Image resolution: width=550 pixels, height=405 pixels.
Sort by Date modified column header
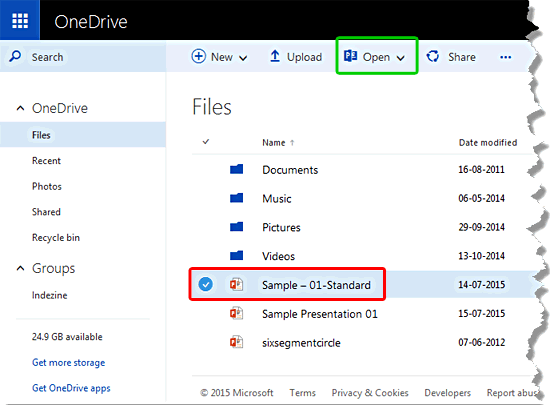pos(488,143)
